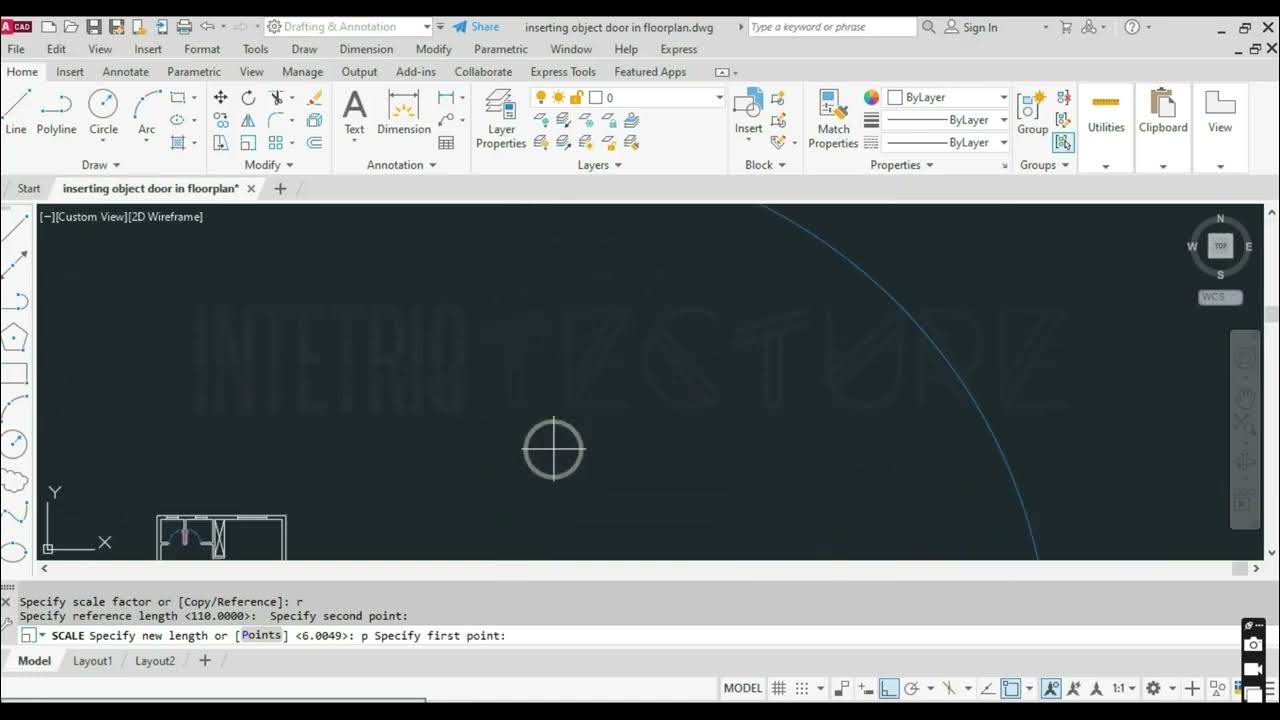1280x720 pixels.
Task: Open Layer Properties manager
Action: 501,118
